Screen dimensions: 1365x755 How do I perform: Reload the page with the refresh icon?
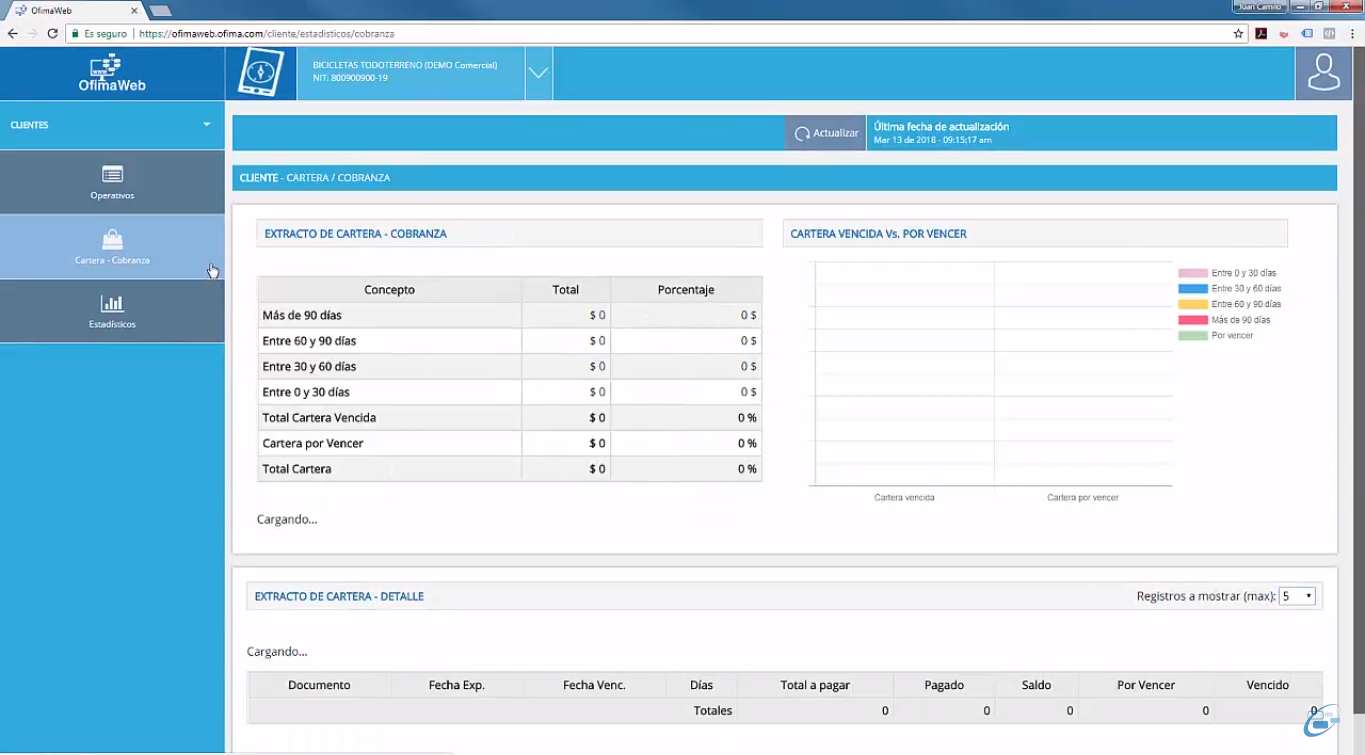click(x=51, y=32)
